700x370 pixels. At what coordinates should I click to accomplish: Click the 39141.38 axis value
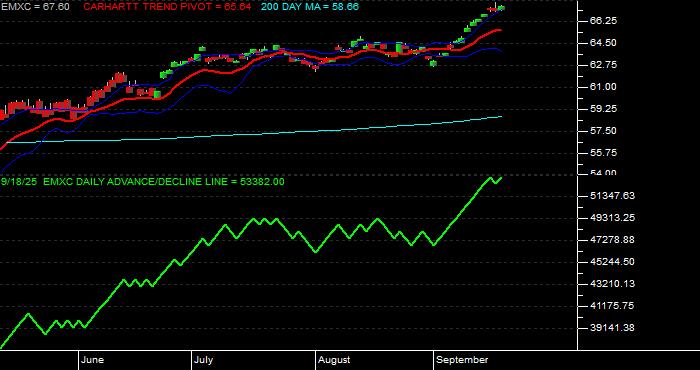point(612,328)
